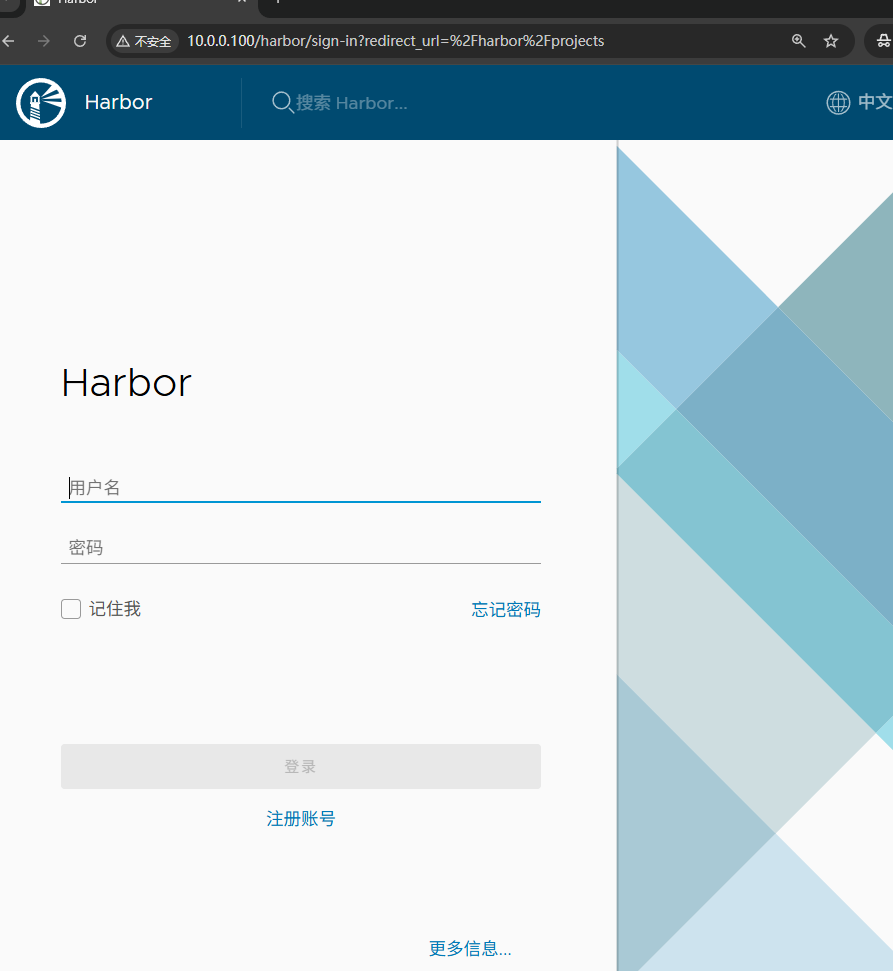Click the 登录 login button
Viewport: 893px width, 971px height.
[x=301, y=766]
